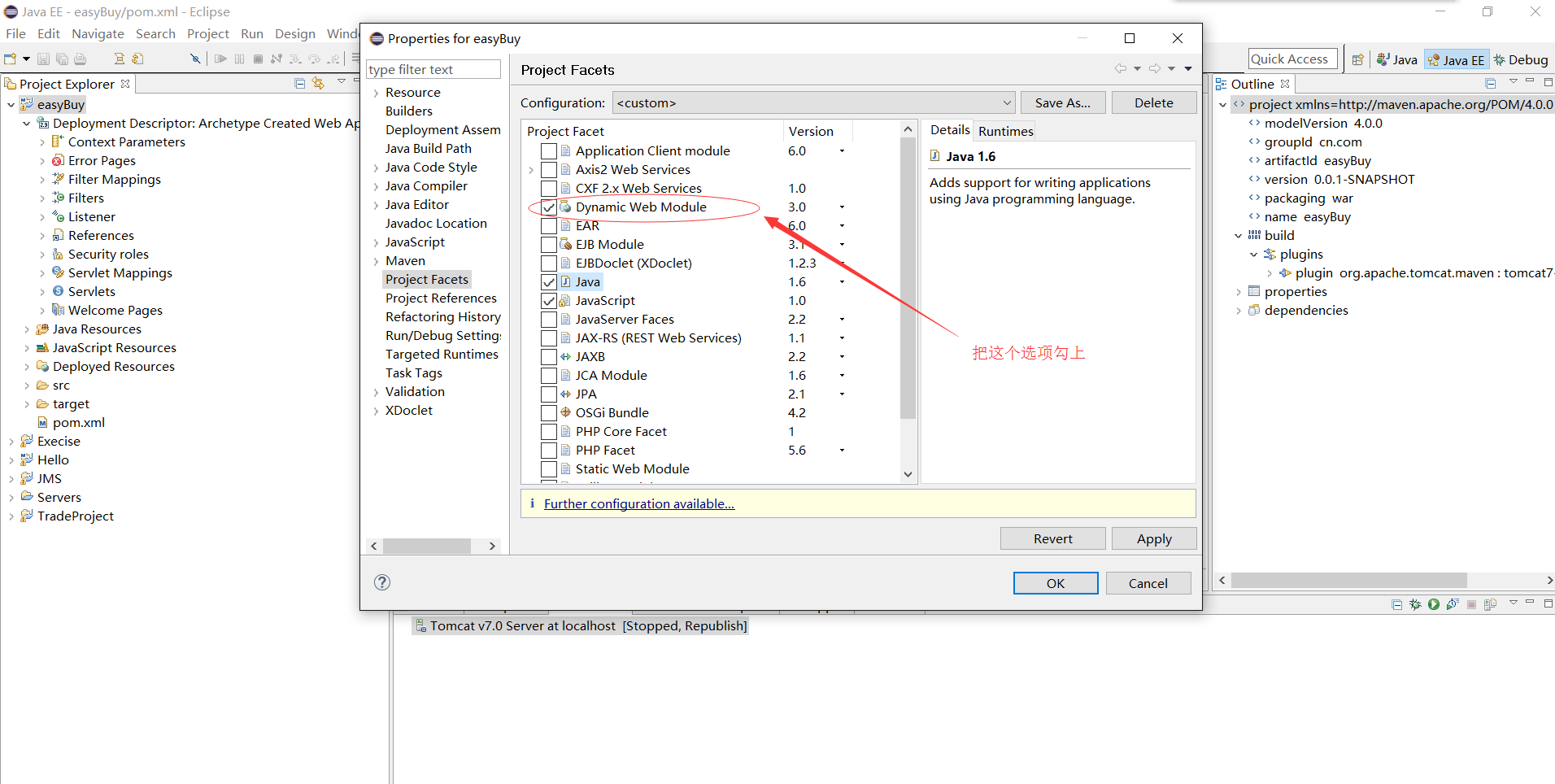Click the Step Over icon in toolbar
The image size is (1555, 784).
click(x=314, y=59)
